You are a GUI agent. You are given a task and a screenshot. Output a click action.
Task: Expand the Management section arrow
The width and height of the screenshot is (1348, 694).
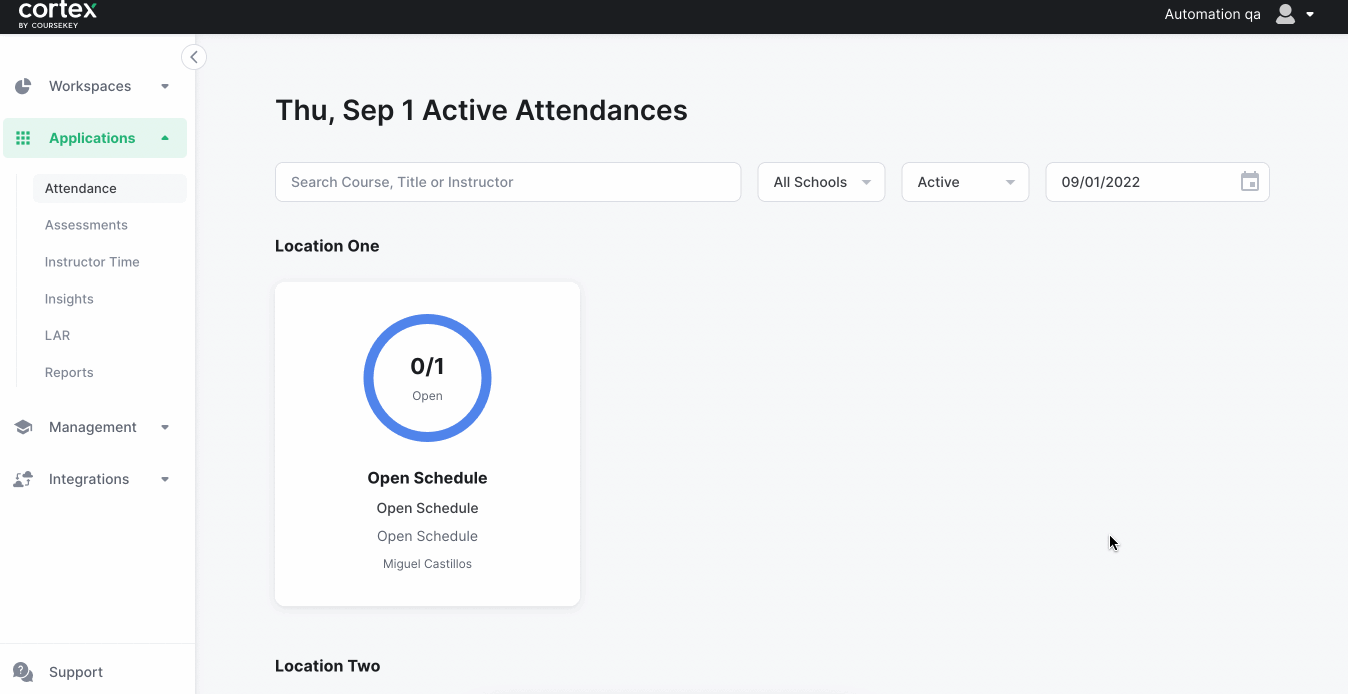pos(165,427)
